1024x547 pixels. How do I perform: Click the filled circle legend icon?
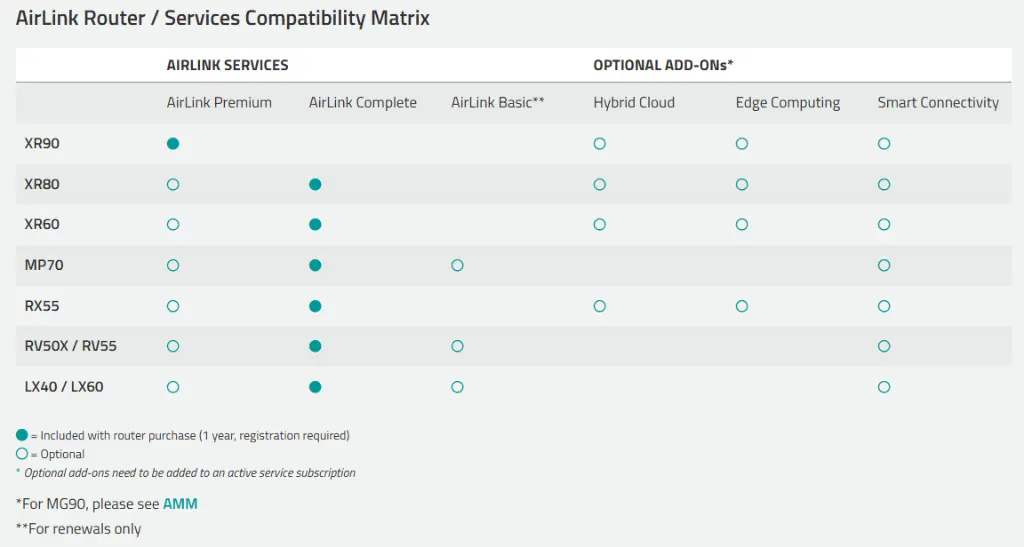point(22,435)
